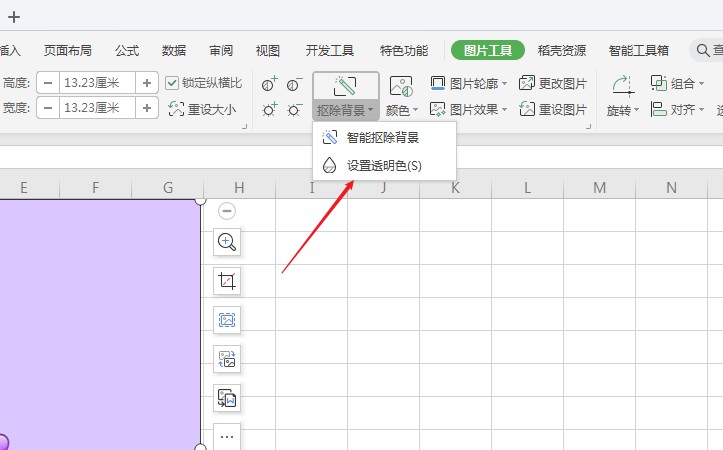Click the floating dashed-frame picture icon
The image size is (723, 450).
tap(227, 320)
